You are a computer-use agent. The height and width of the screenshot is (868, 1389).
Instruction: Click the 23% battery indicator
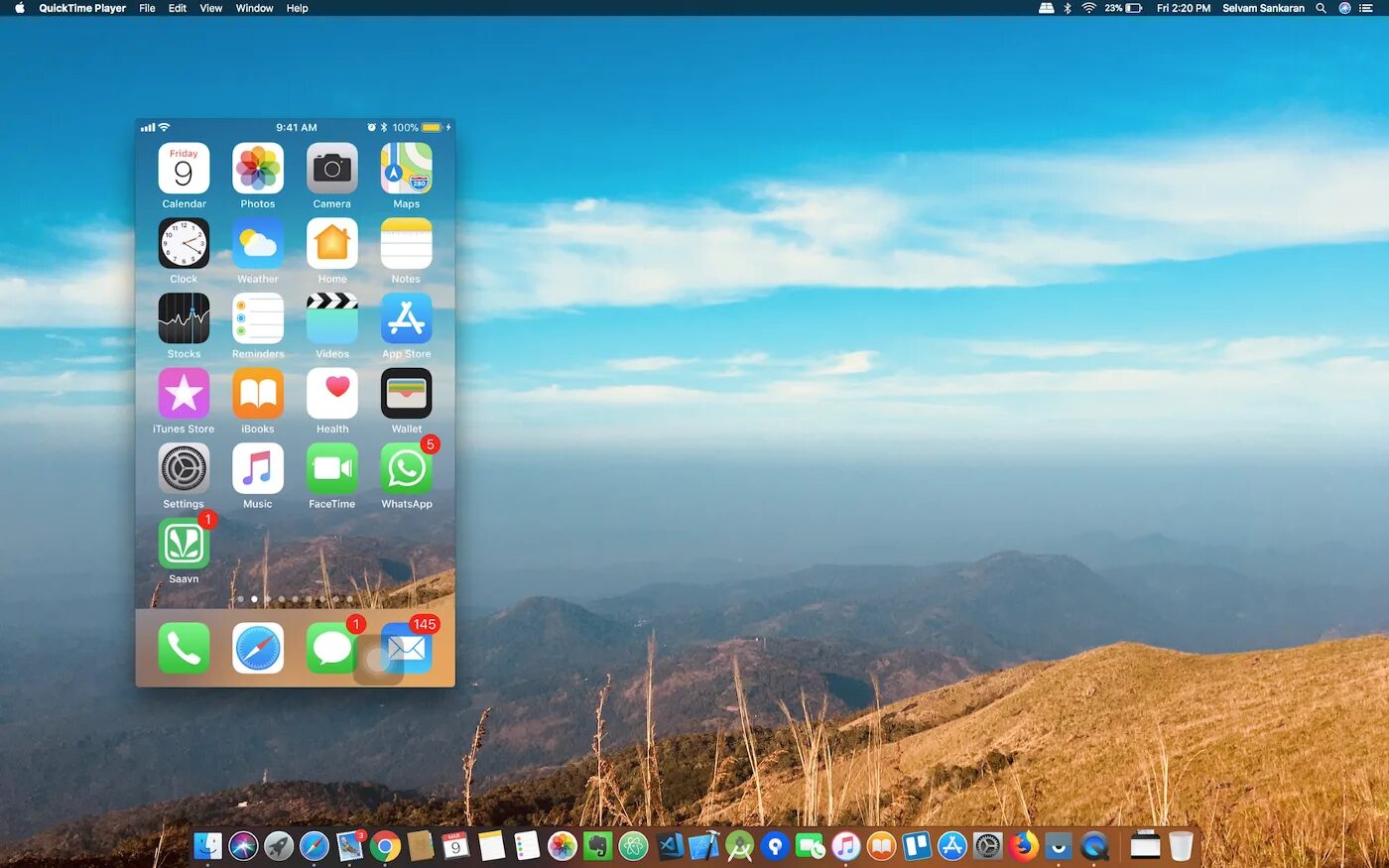(1123, 8)
